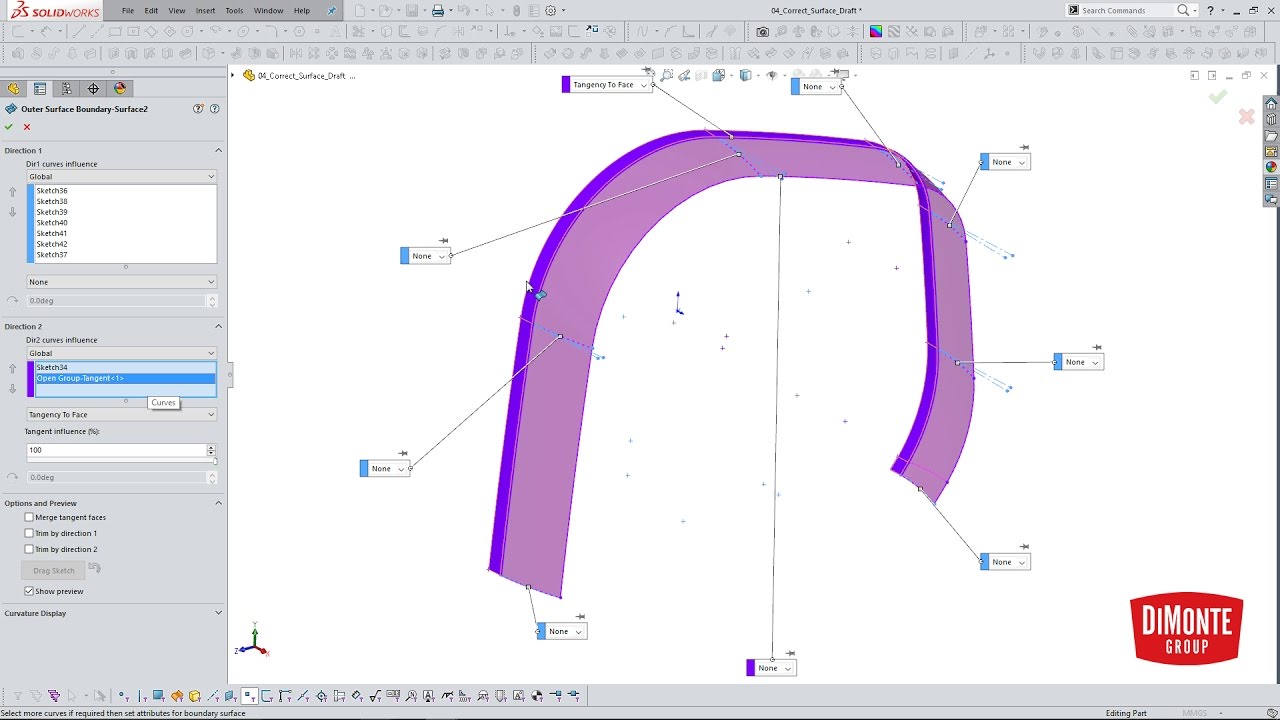Viewport: 1280px width, 720px height.
Task: Click the red cancel X in PropertyManager
Action: coord(27,127)
